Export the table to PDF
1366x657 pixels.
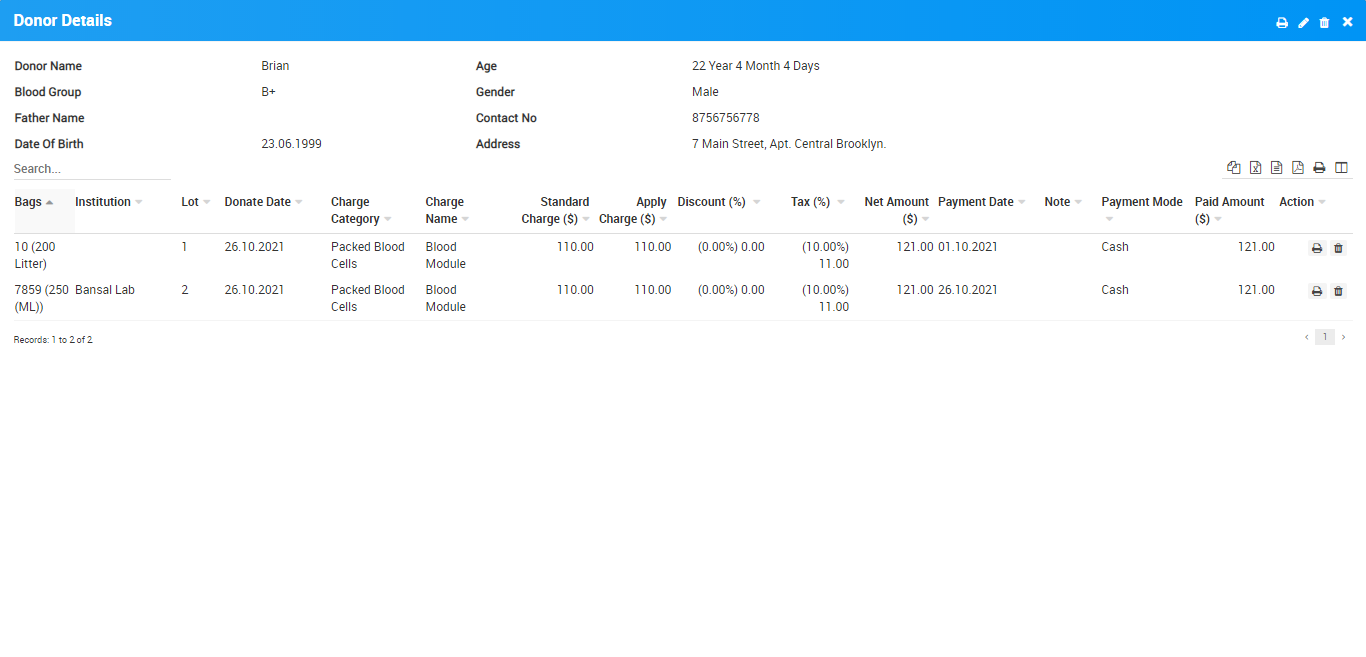click(x=1298, y=168)
